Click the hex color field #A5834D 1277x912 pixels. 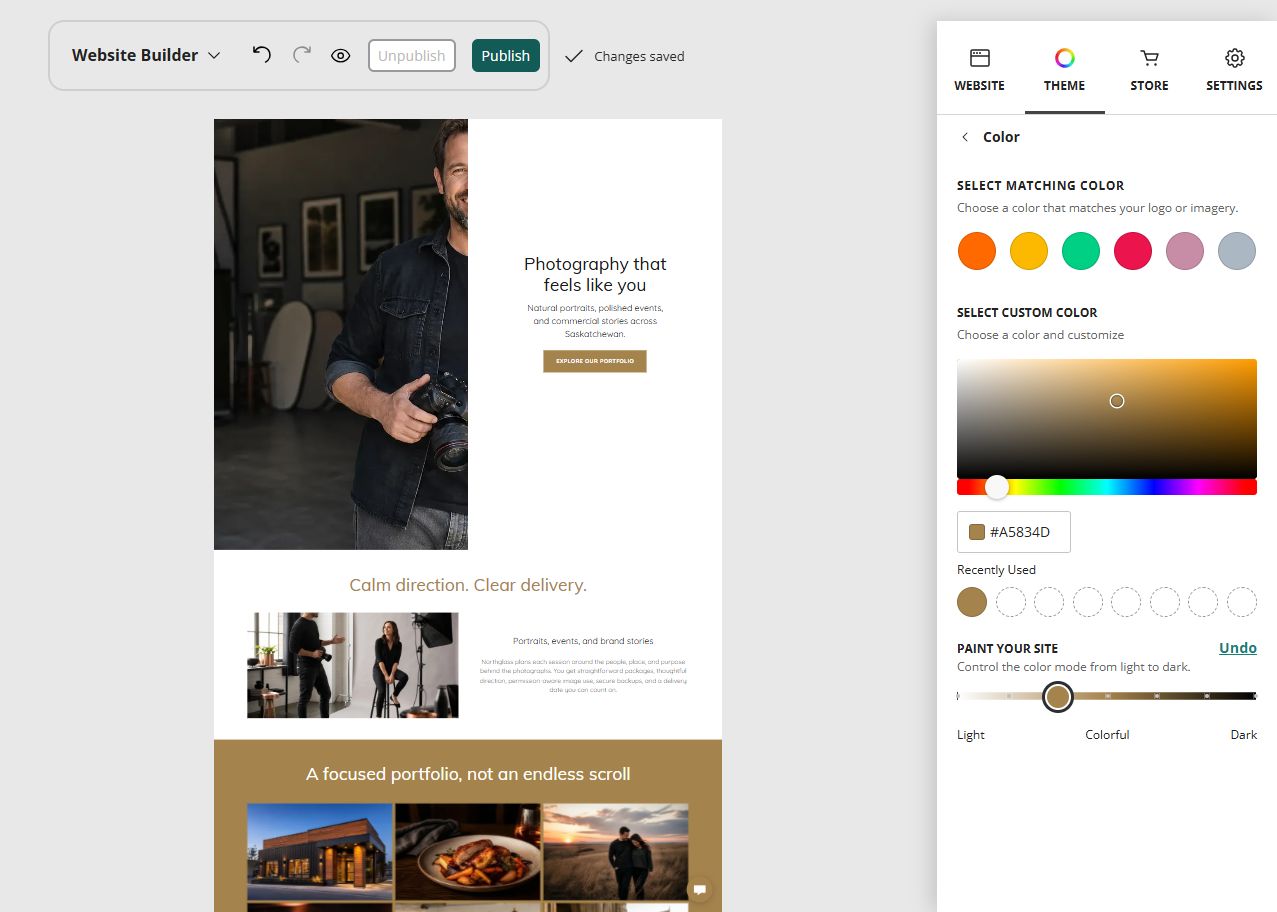pos(1014,532)
